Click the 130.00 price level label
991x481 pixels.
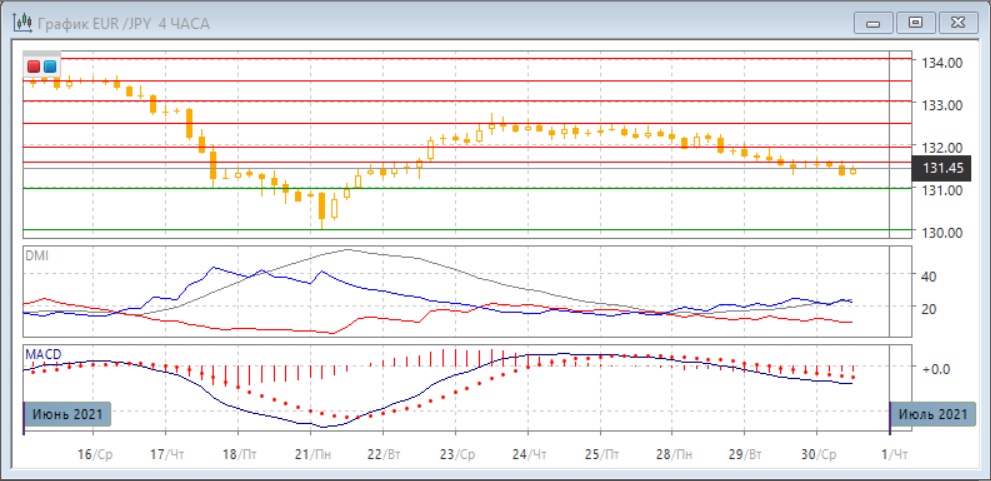coord(942,232)
